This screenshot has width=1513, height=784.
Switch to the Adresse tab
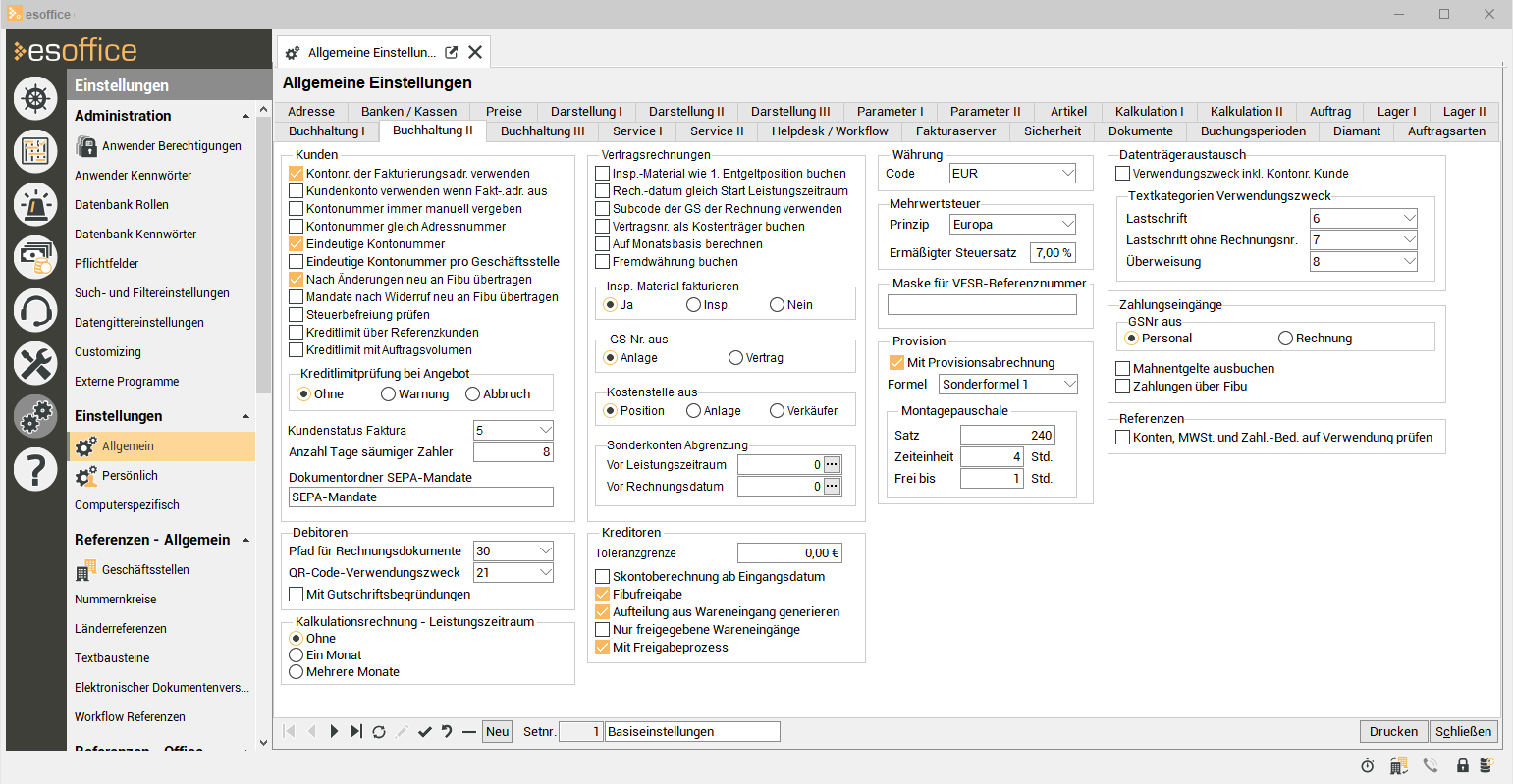[x=311, y=112]
